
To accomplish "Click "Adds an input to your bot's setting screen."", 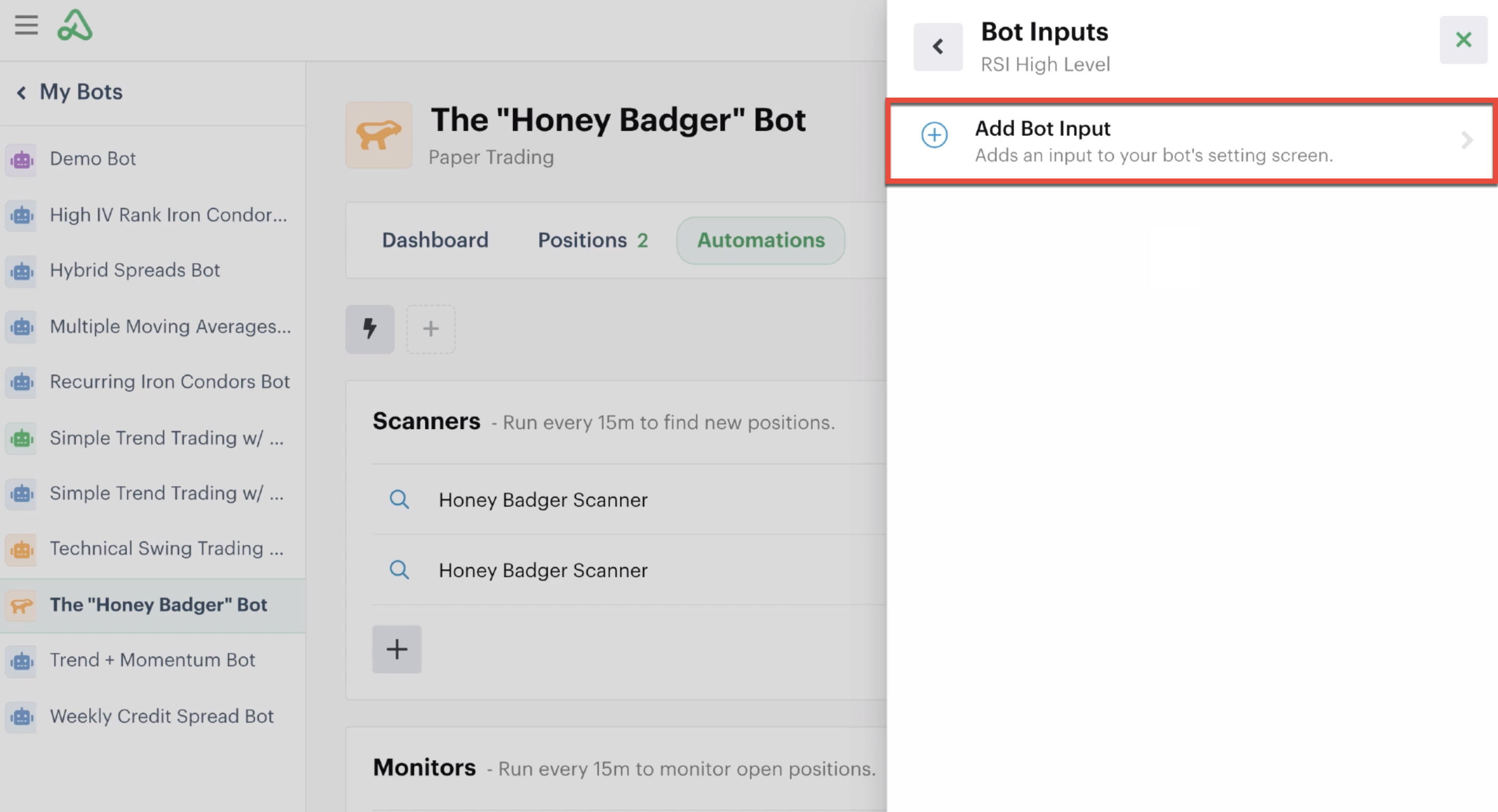I will [x=1154, y=156].
